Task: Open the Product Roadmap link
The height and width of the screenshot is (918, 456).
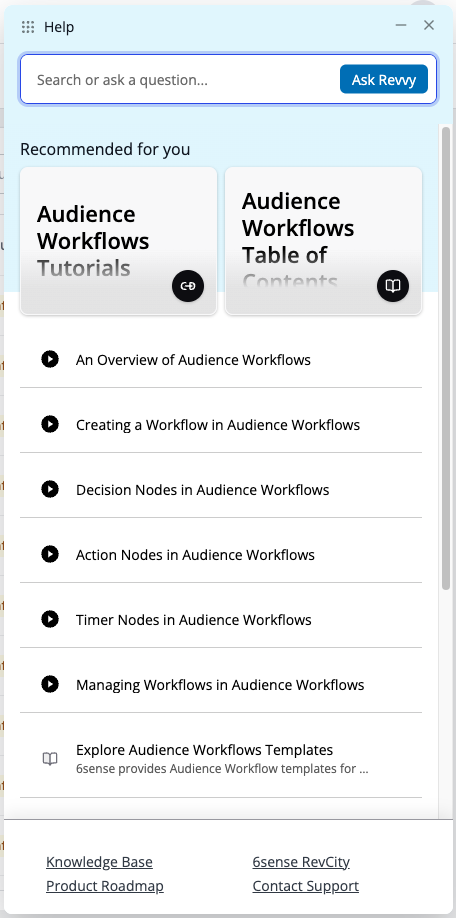Action: point(105,886)
